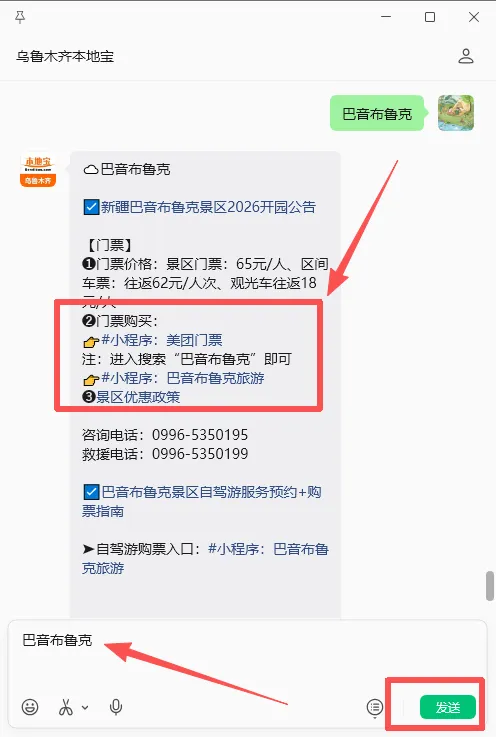Open the emoji picker

(x=30, y=706)
